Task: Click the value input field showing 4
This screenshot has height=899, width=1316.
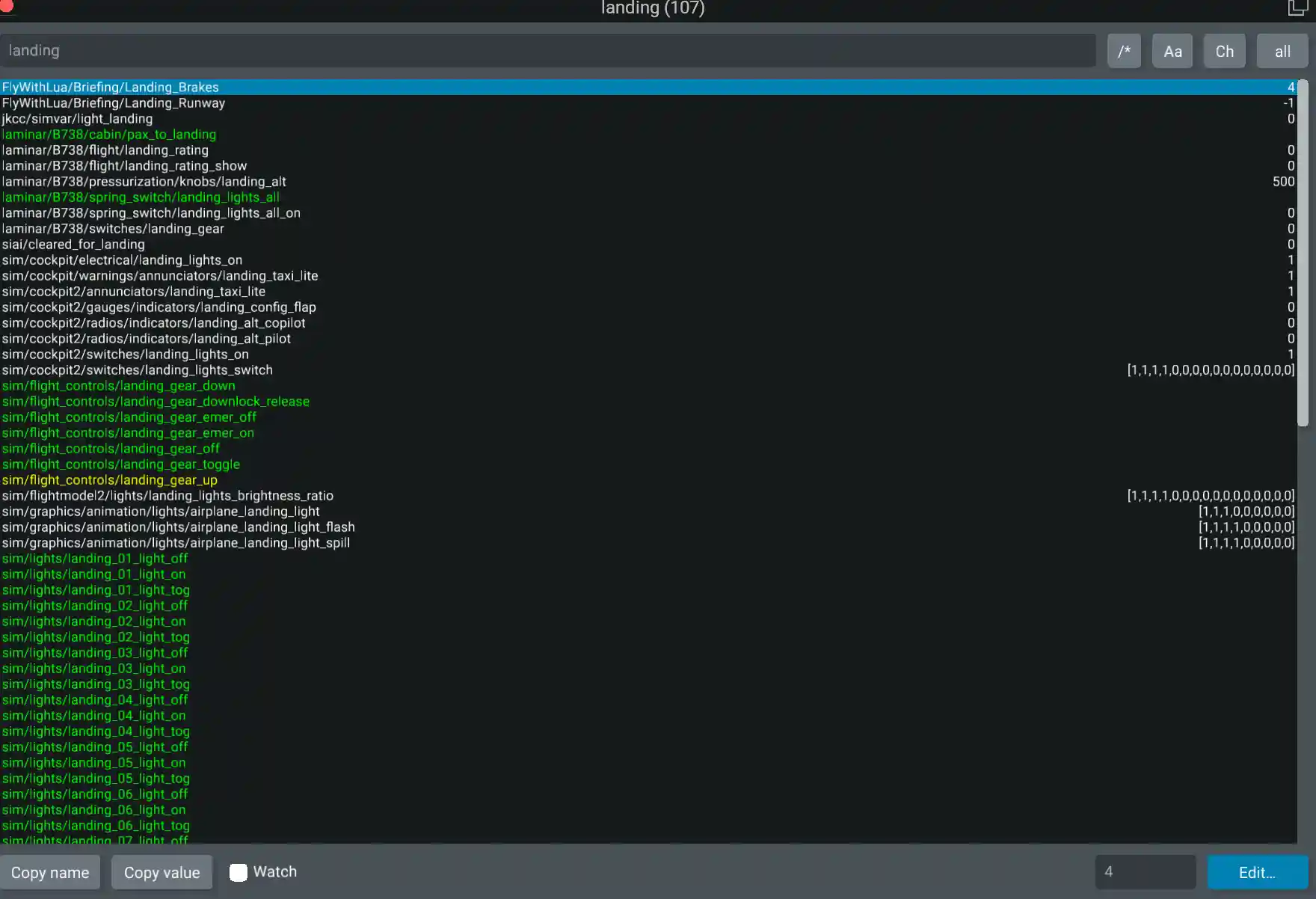Action: 1146,872
